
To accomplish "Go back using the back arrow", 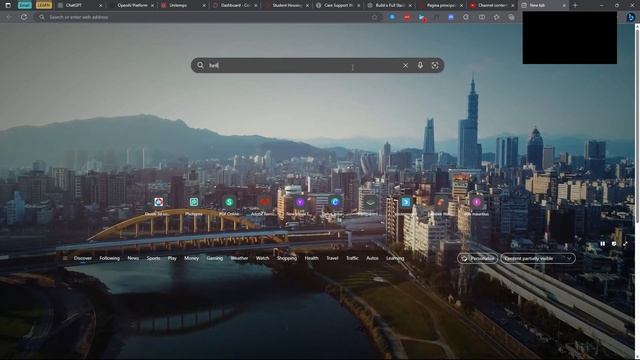I will [9, 17].
